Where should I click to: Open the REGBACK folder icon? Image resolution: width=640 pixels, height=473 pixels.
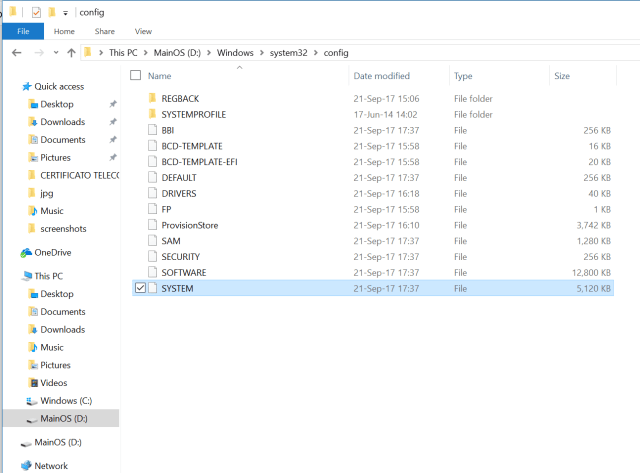(153, 98)
